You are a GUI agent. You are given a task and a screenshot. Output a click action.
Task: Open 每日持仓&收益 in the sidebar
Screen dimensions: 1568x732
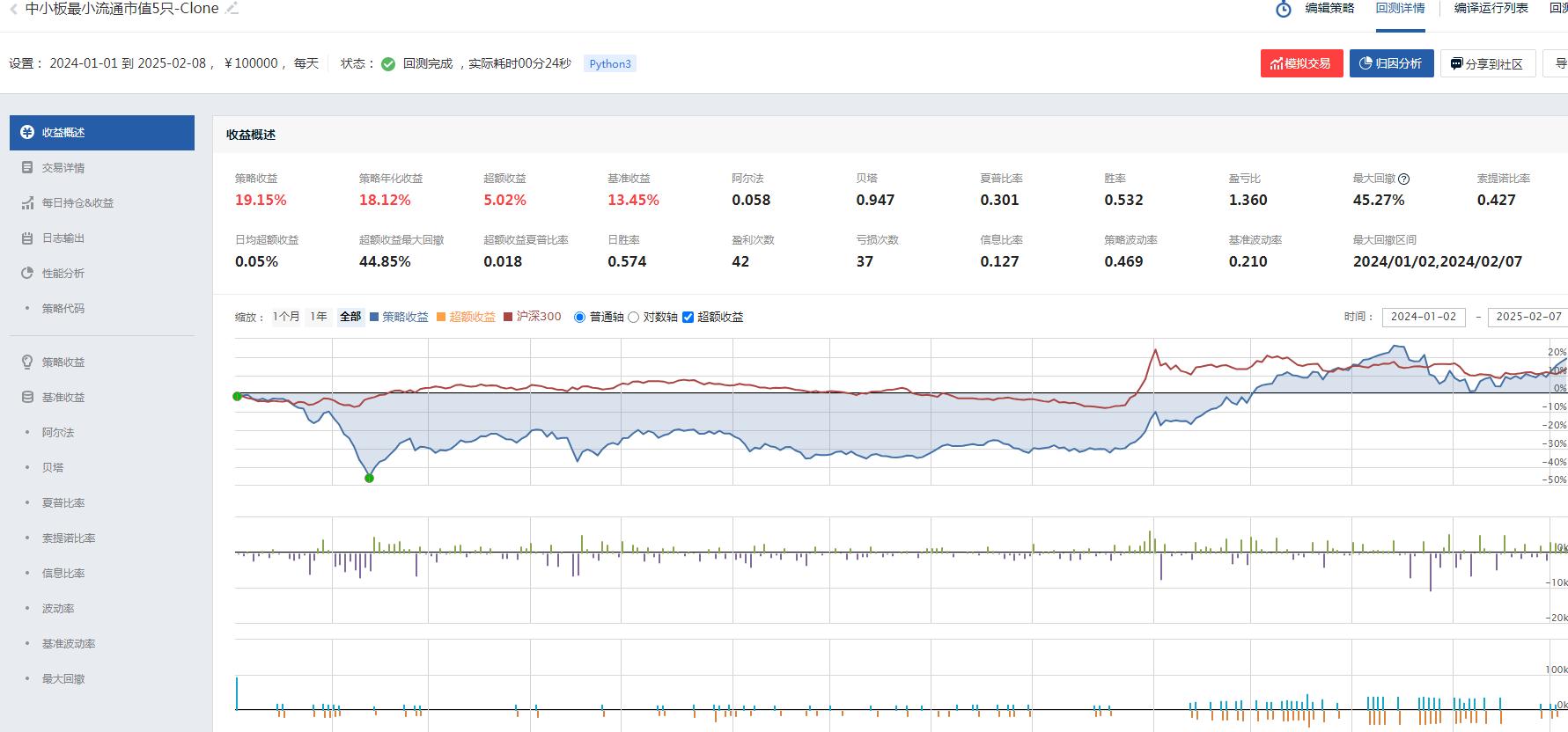[x=77, y=203]
